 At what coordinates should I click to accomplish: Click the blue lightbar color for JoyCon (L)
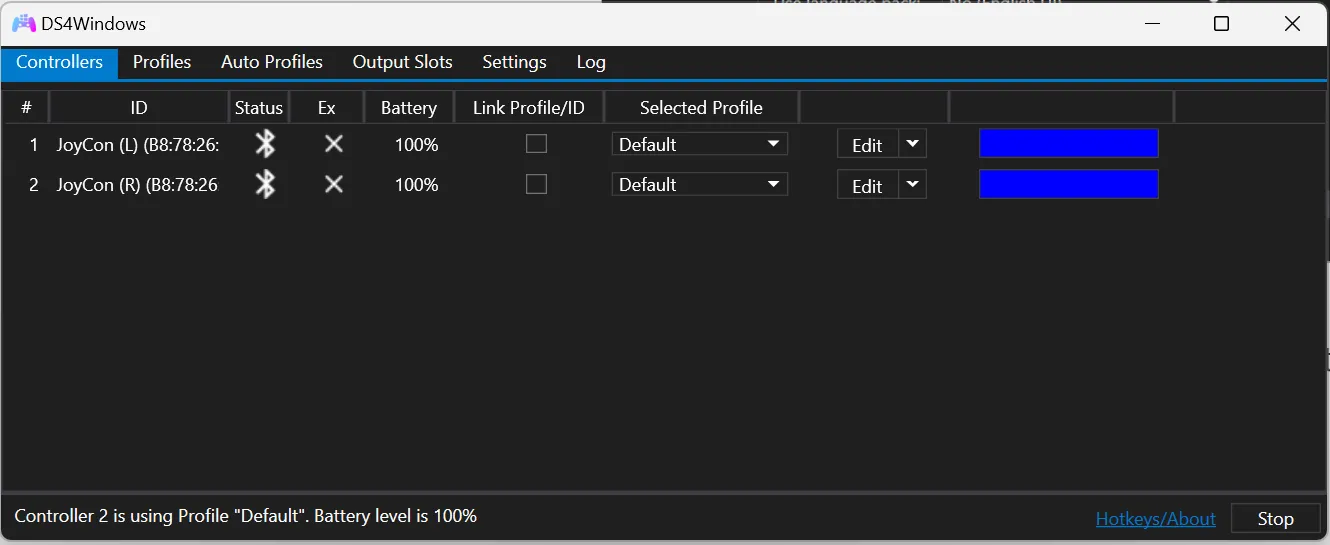[1069, 143]
